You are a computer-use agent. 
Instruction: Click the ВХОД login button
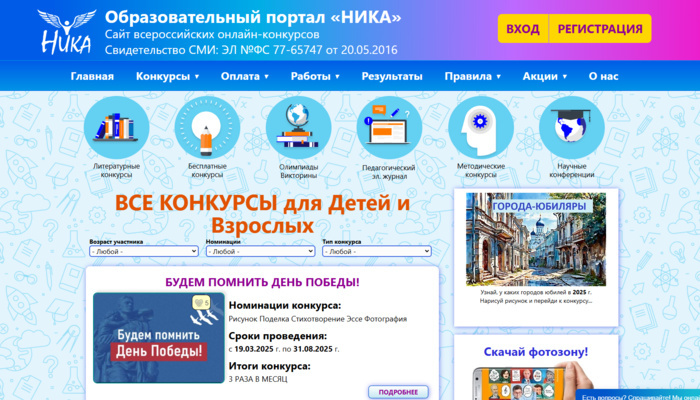coord(523,29)
